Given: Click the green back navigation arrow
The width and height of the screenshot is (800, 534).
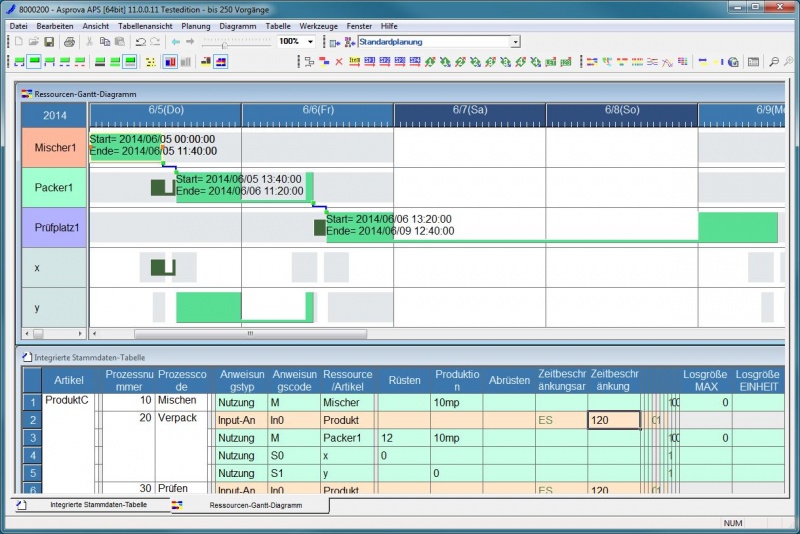Looking at the screenshot, I should click(x=176, y=42).
